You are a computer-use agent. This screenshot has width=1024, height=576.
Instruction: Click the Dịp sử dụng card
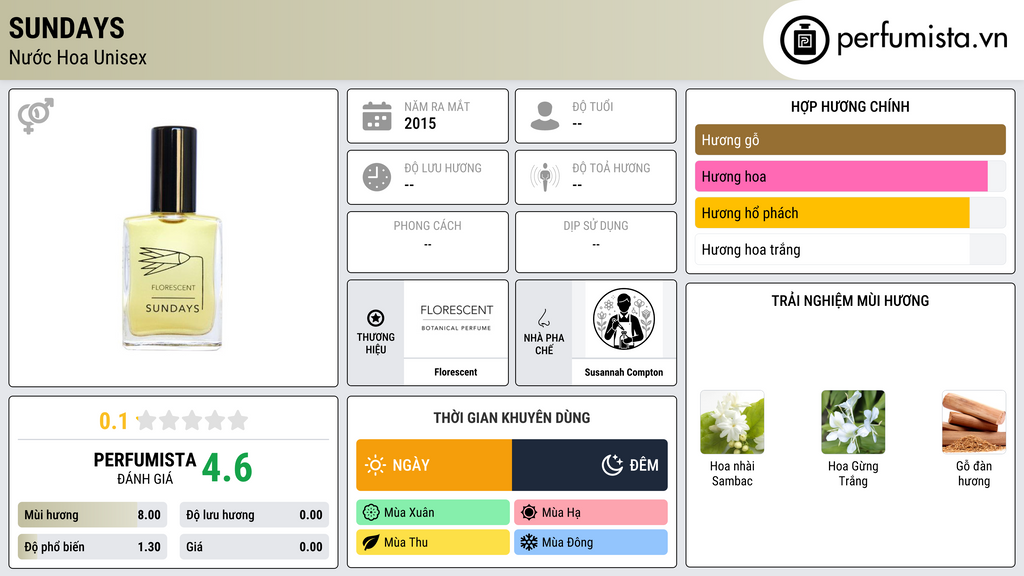596,242
